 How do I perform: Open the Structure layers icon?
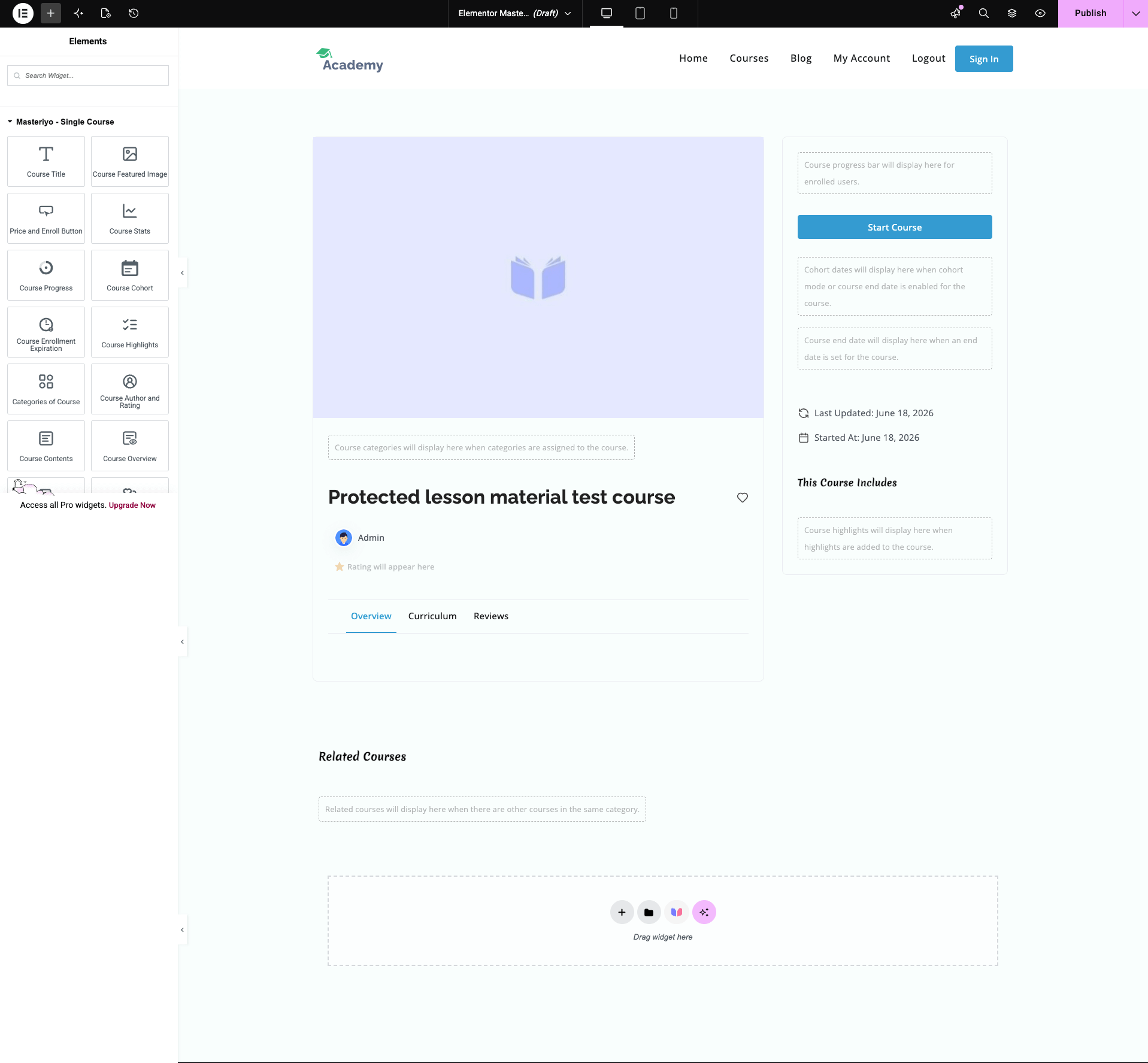click(1012, 13)
